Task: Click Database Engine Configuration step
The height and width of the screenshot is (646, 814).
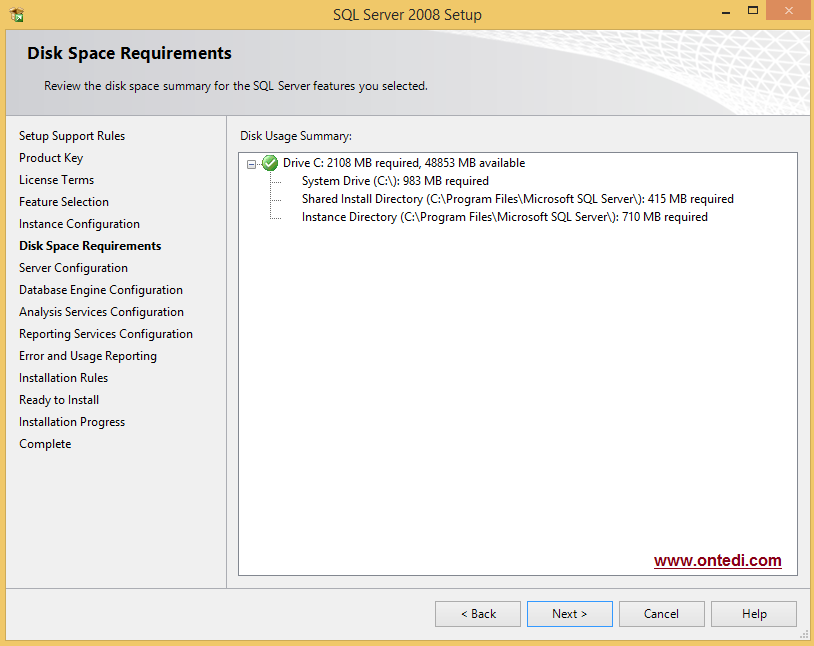Action: tap(101, 290)
